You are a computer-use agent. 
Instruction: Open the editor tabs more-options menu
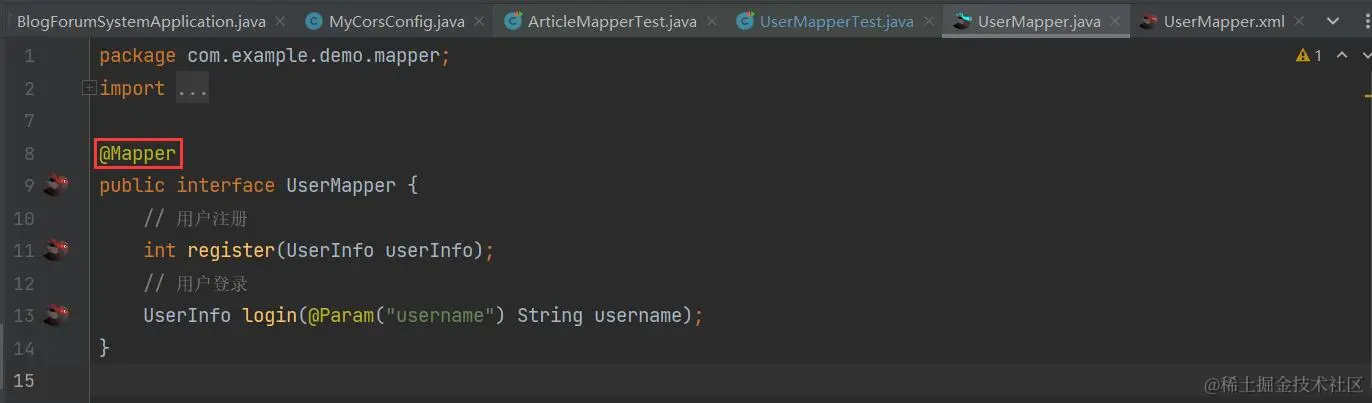(x=1365, y=21)
